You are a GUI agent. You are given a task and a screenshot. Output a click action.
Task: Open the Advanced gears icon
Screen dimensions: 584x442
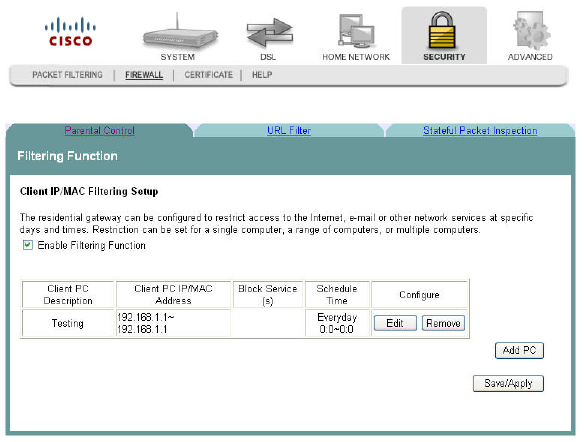tap(531, 31)
